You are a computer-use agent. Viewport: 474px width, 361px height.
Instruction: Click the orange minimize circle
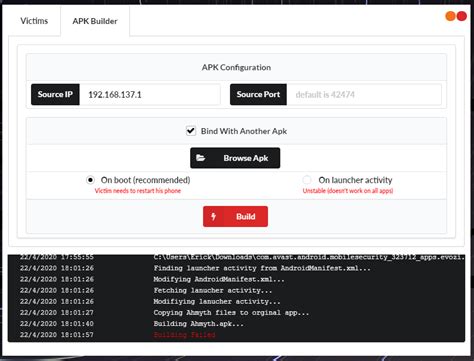[451, 16]
